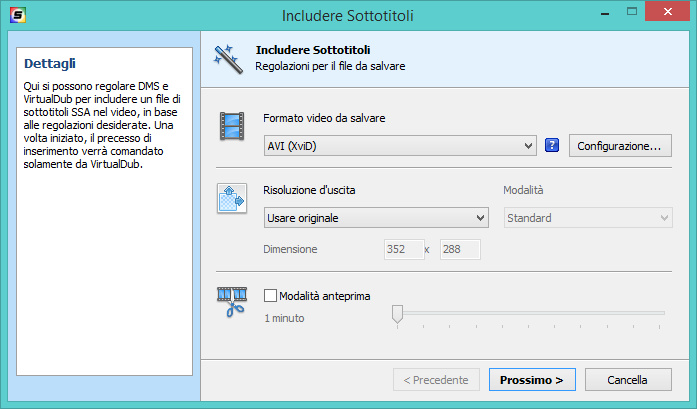This screenshot has width=697, height=409.
Task: Open the AVI (XviD) video format dropdown
Action: pos(400,147)
